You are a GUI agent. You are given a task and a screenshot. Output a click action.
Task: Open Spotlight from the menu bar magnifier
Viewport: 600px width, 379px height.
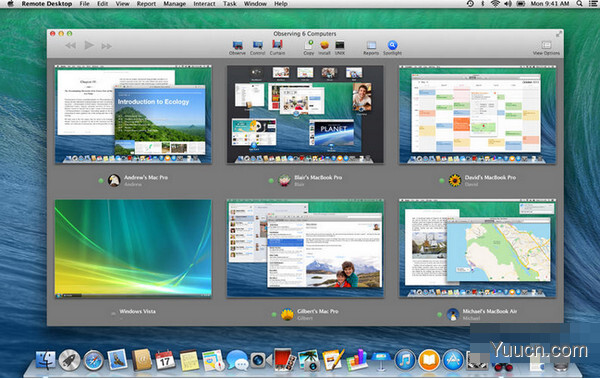click(x=579, y=3)
